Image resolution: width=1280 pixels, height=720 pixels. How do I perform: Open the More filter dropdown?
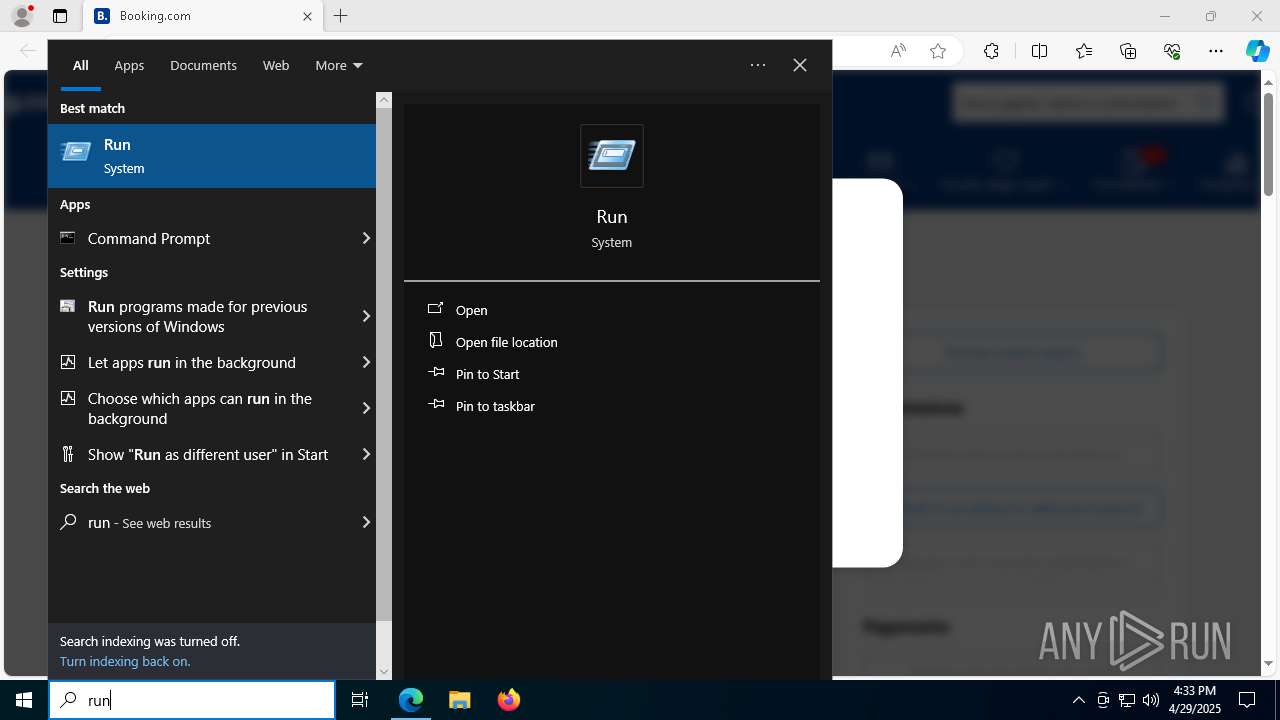click(x=339, y=65)
